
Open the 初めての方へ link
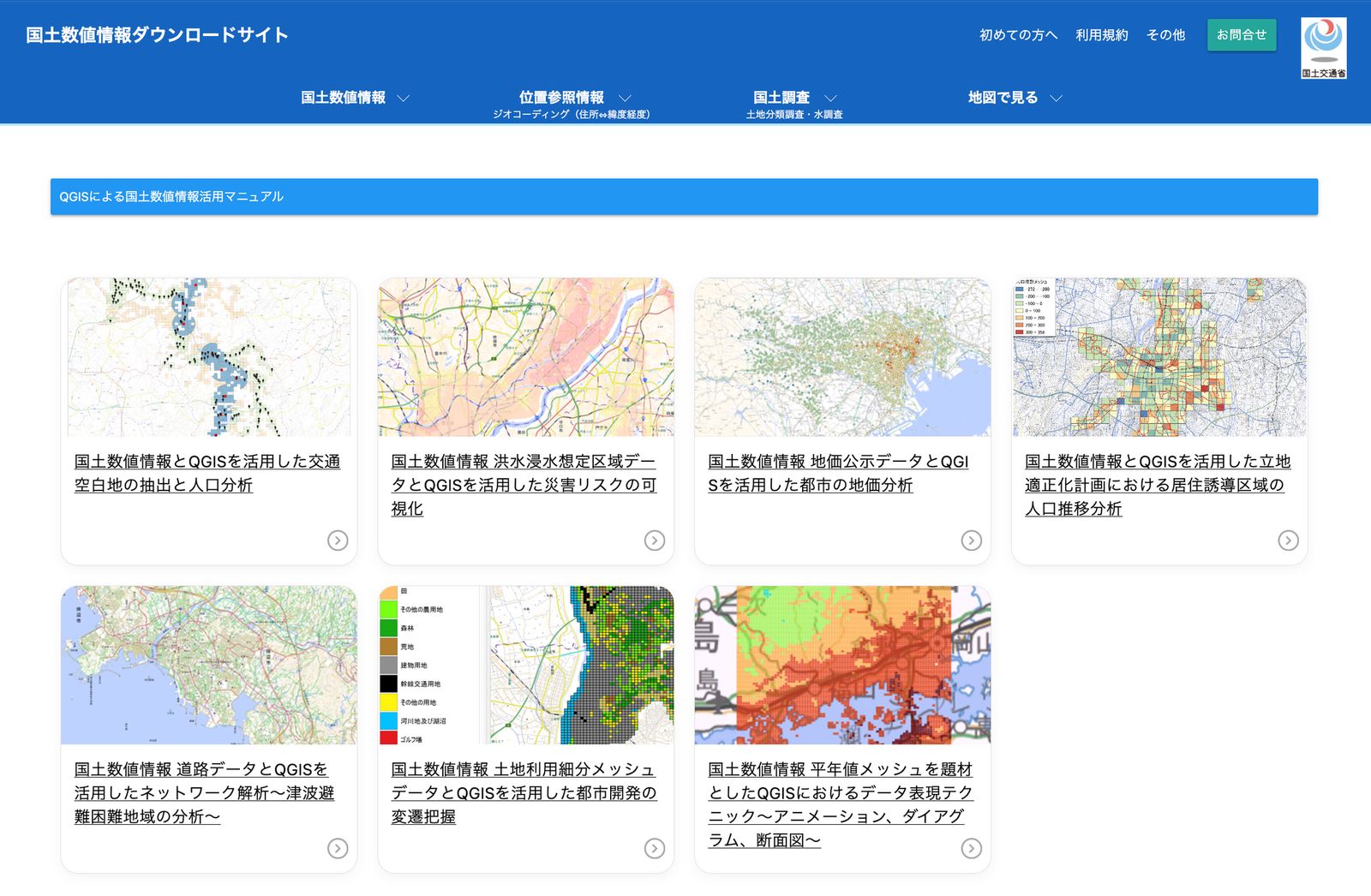pyautogui.click(x=1018, y=35)
